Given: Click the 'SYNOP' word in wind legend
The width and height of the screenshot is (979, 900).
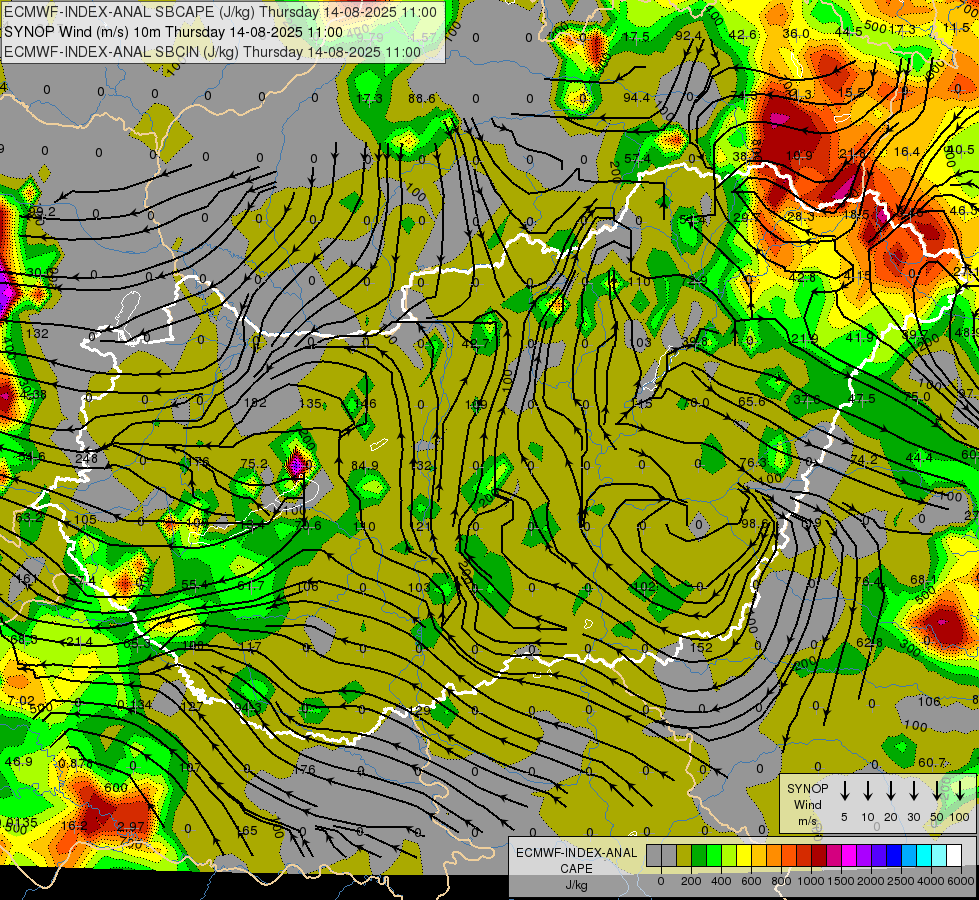Looking at the screenshot, I should pyautogui.click(x=807, y=789).
